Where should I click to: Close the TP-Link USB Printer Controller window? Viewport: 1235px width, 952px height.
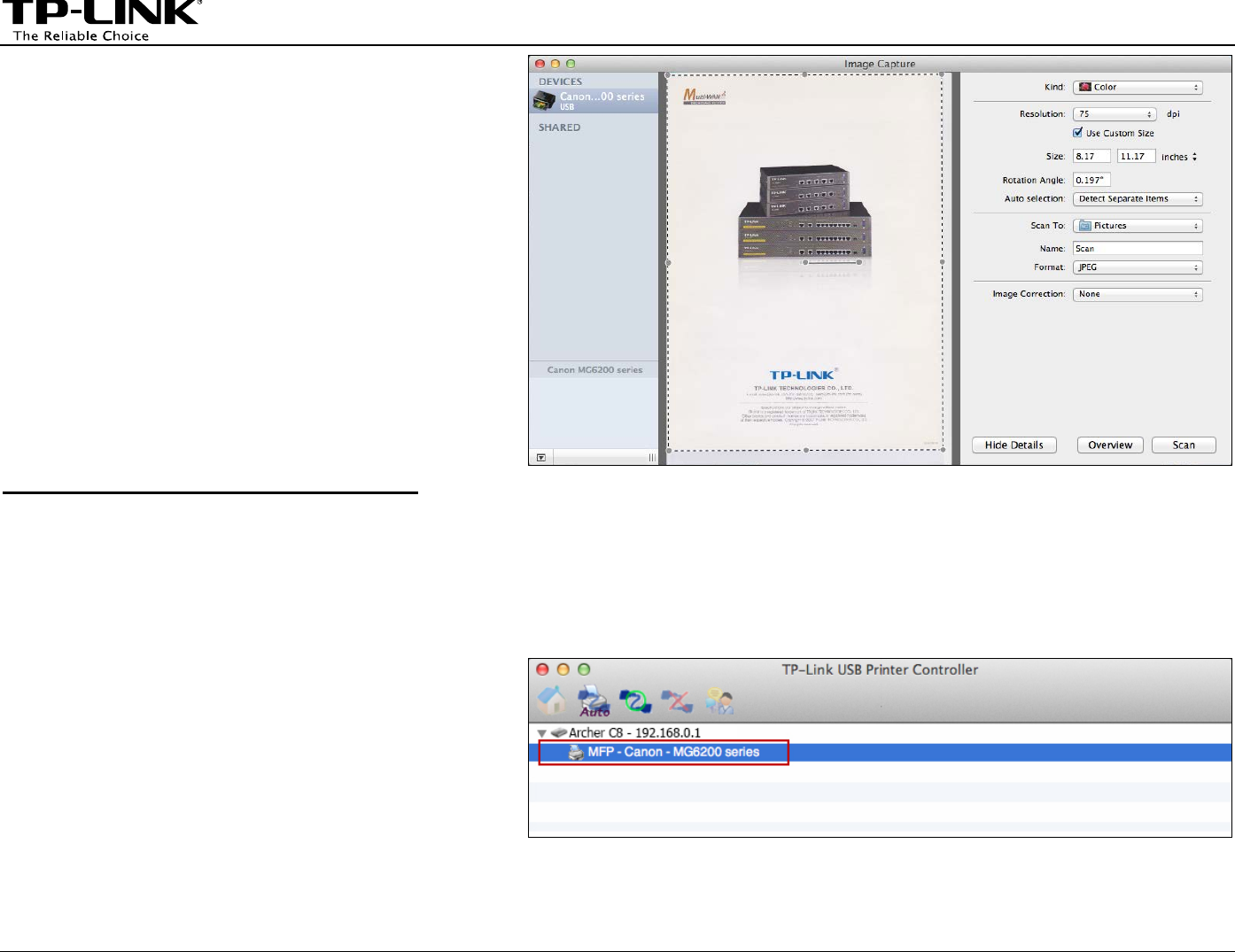tap(543, 669)
